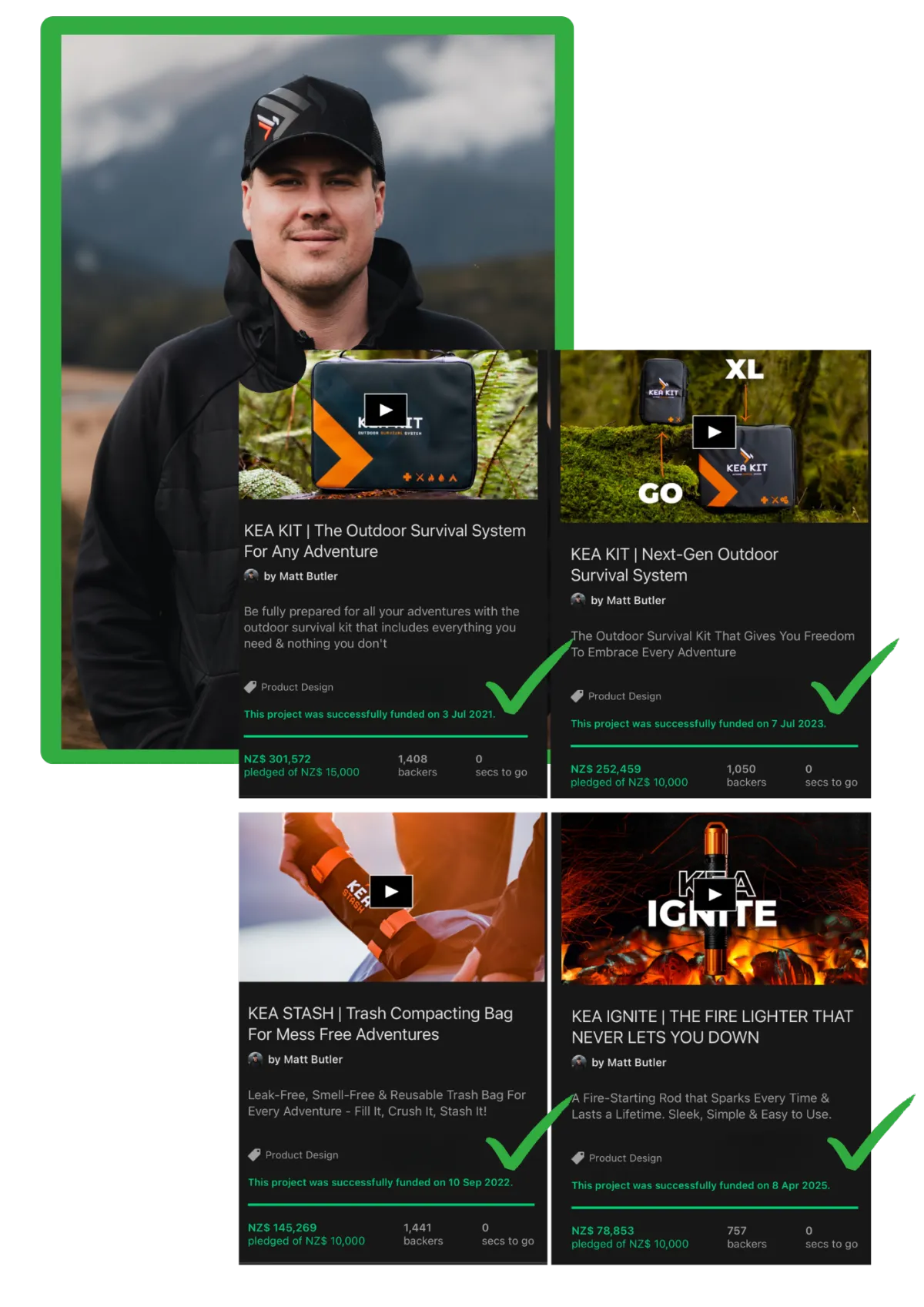Click green checkmark on KEA IGNITE card
The image size is (924, 1307).
870,1132
